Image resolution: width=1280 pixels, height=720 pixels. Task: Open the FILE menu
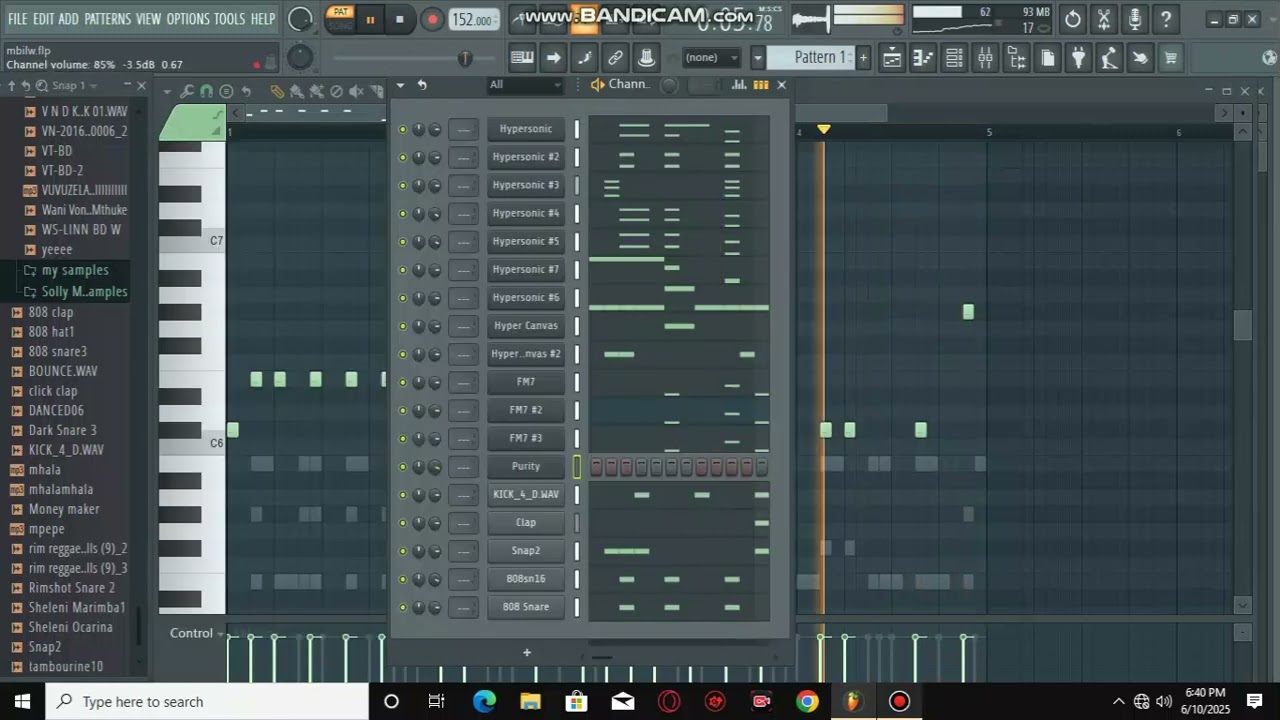(x=17, y=19)
